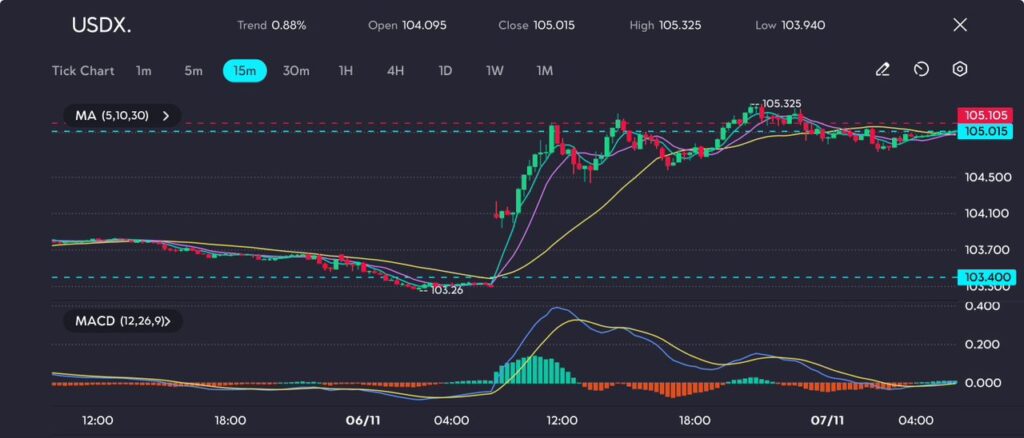Image resolution: width=1024 pixels, height=438 pixels.
Task: Choose the 1H timeframe
Action: coord(345,71)
